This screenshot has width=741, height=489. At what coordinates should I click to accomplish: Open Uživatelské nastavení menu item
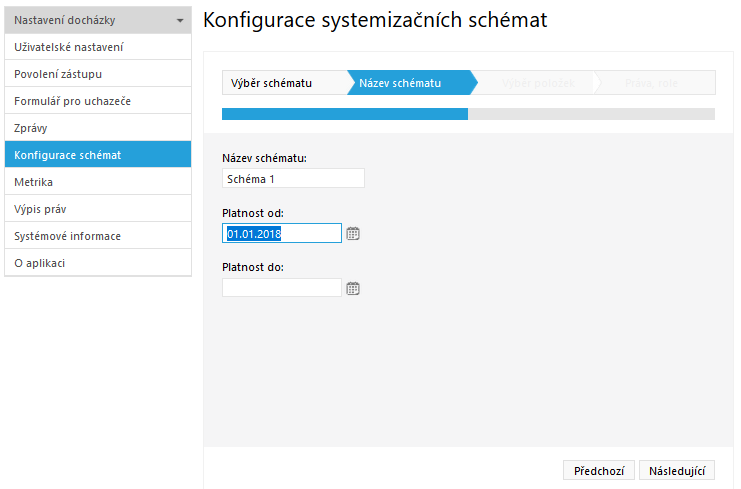click(98, 47)
